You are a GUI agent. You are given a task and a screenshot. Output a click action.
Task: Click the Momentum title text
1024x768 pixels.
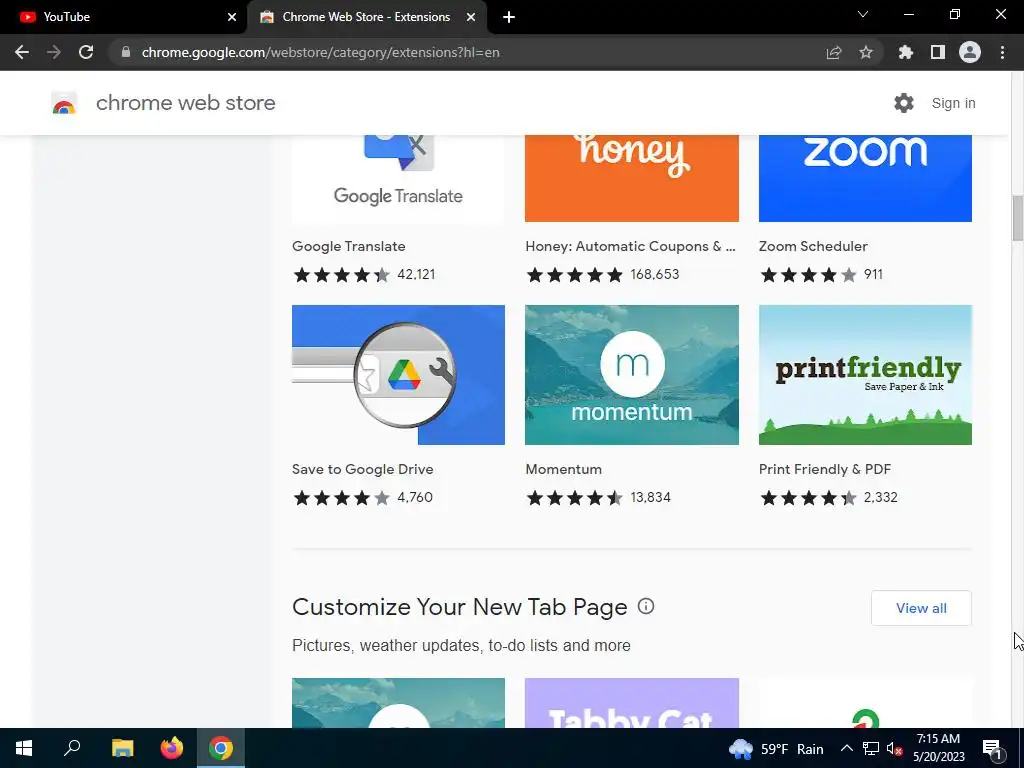point(564,469)
